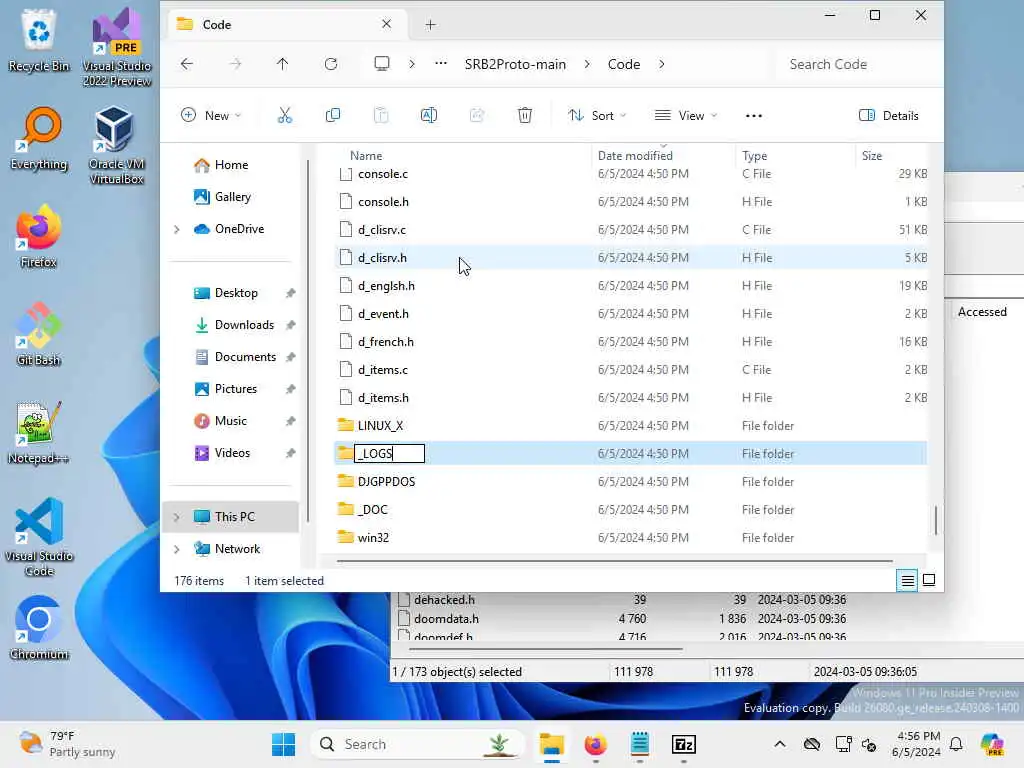This screenshot has width=1024, height=768.
Task: Open Notepad icon in taskbar
Action: coord(639,744)
